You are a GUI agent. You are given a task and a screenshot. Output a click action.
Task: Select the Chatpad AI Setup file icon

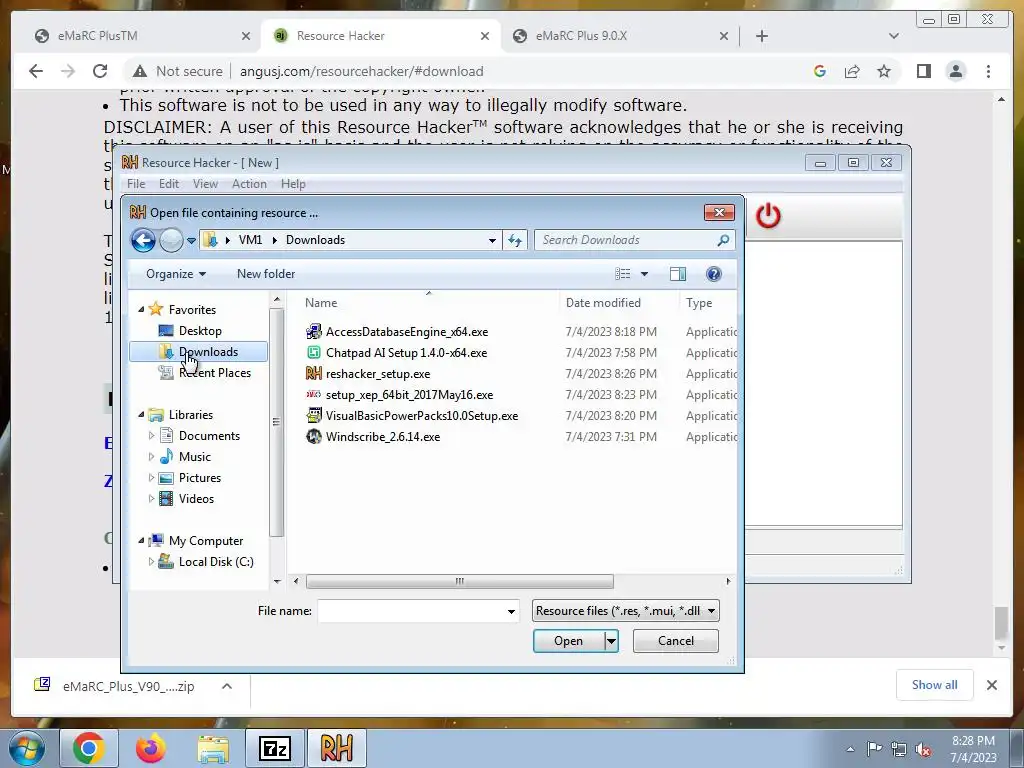[x=314, y=353]
